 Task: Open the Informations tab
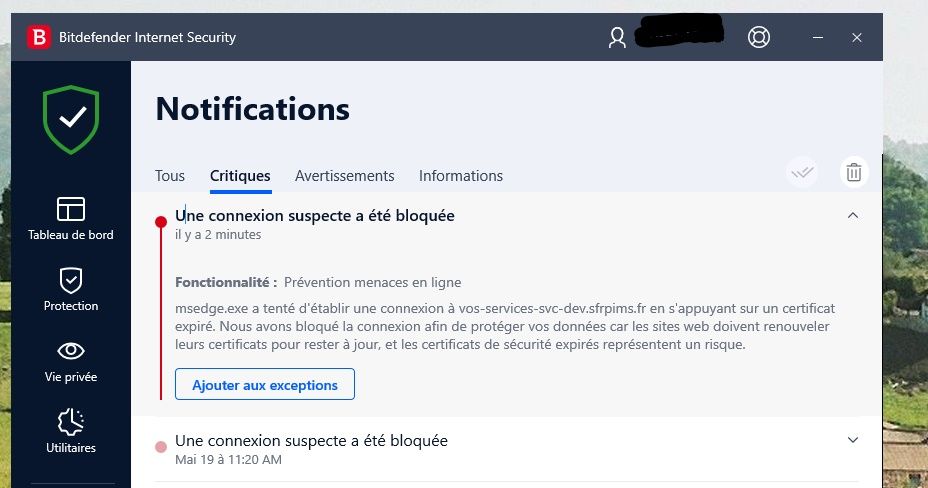[x=460, y=176]
